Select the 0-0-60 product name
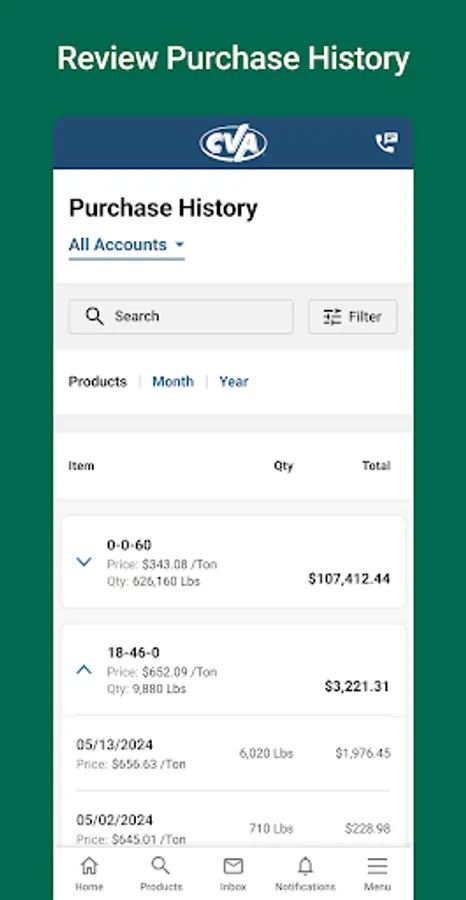The image size is (466, 900). pyautogui.click(x=129, y=545)
